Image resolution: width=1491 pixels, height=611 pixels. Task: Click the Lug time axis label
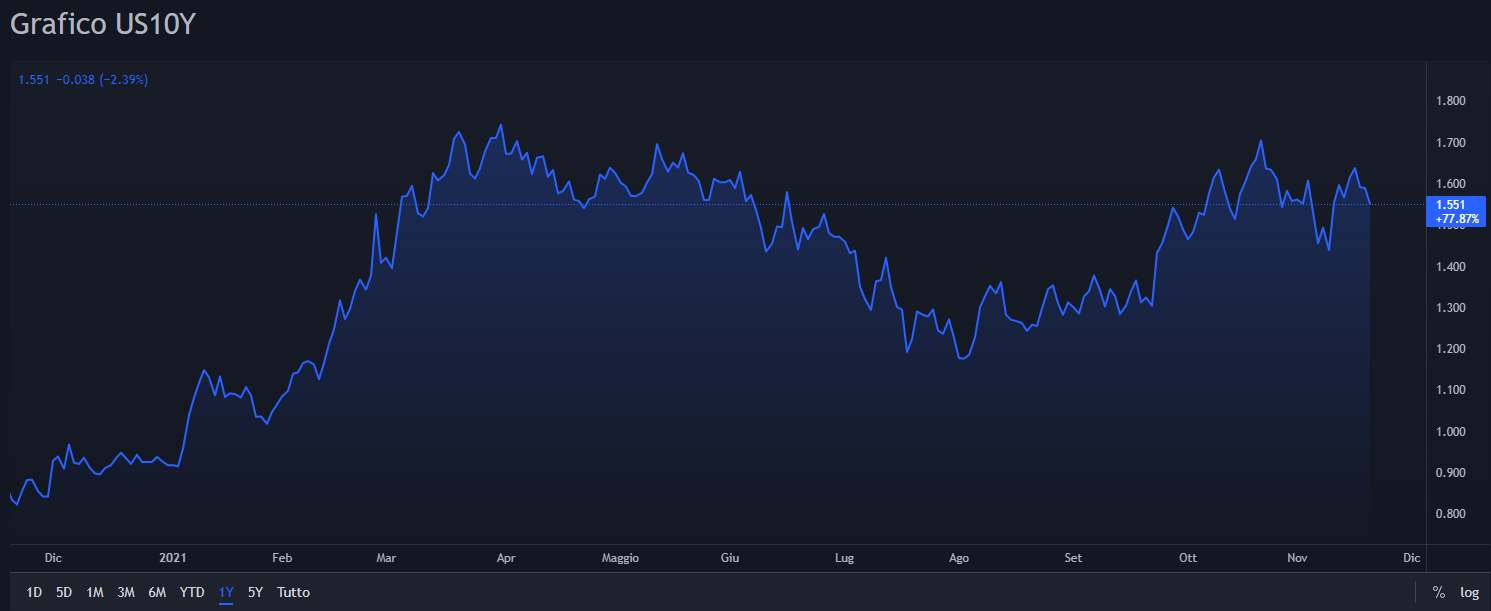pos(844,558)
